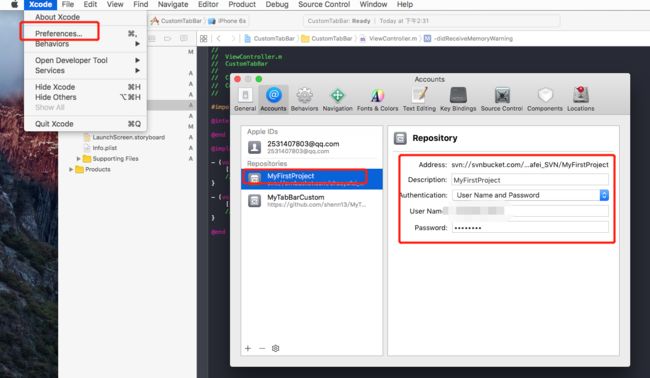Click ViewController.m in the jump bar
Image resolution: width=650 pixels, height=378 pixels.
(x=388, y=39)
